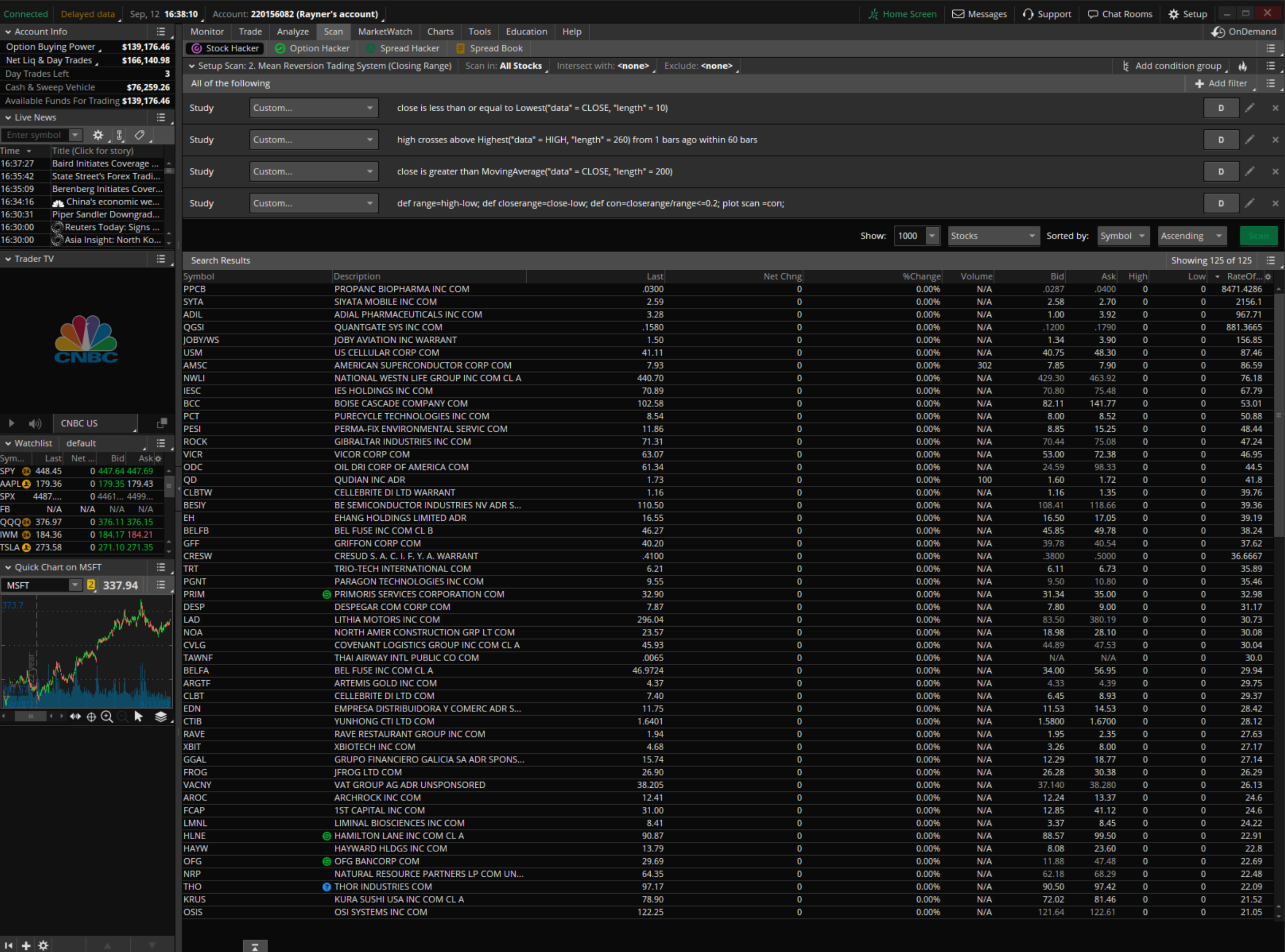Click the Home Screen button
Viewport: 1285px width, 952px height.
(902, 14)
